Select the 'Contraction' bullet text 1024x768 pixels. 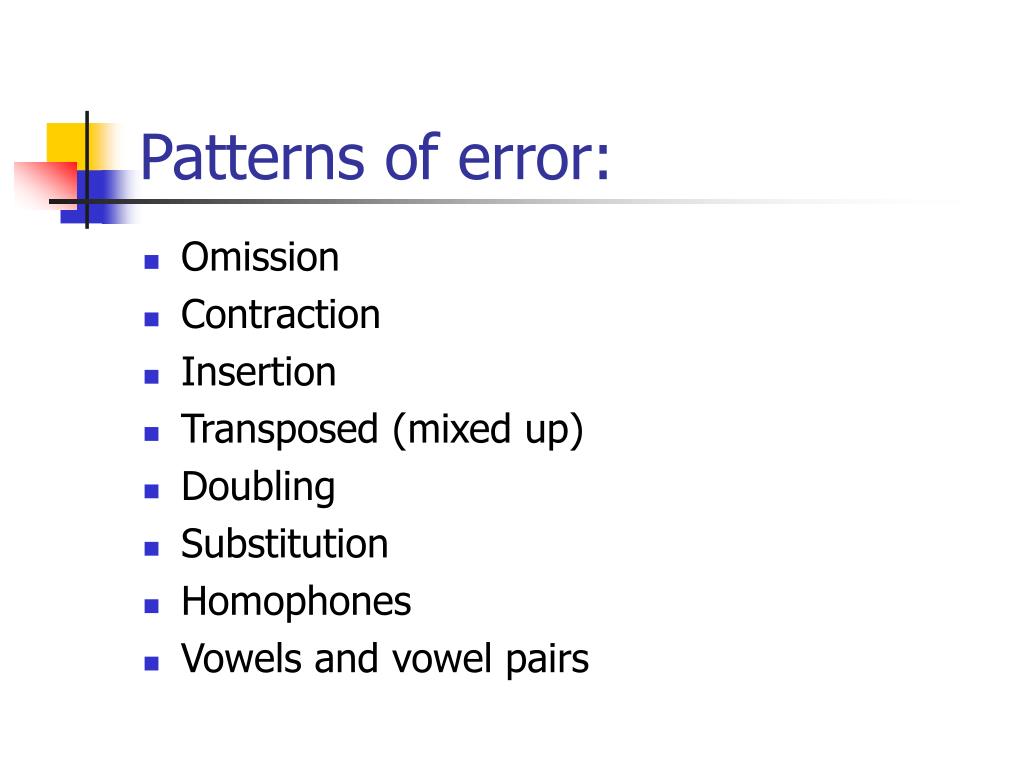click(280, 314)
